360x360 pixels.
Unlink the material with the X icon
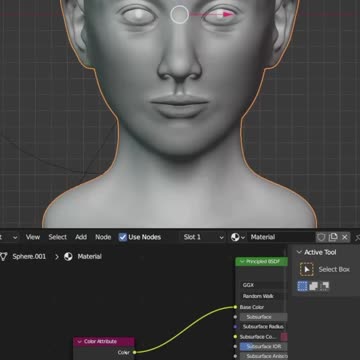[345, 237]
